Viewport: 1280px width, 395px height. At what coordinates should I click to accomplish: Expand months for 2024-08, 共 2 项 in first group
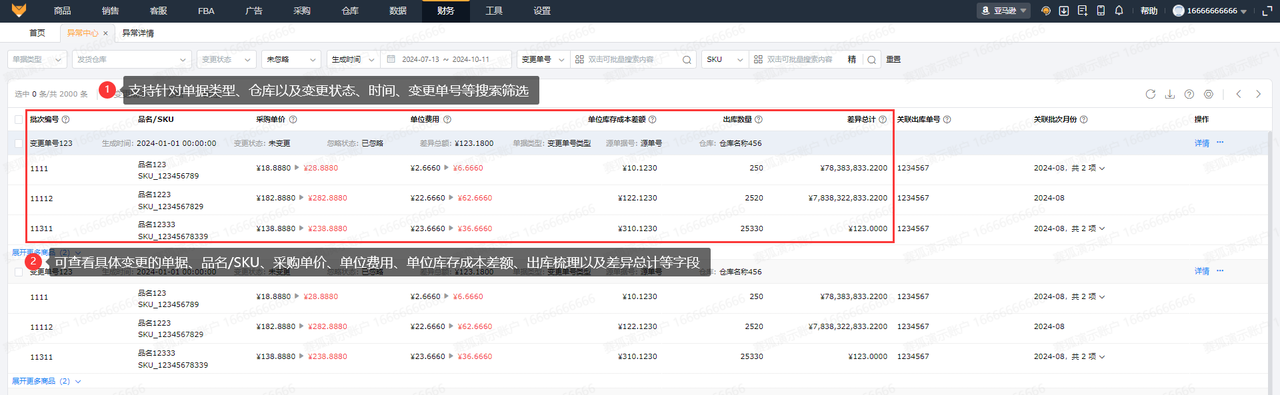[1102, 168]
